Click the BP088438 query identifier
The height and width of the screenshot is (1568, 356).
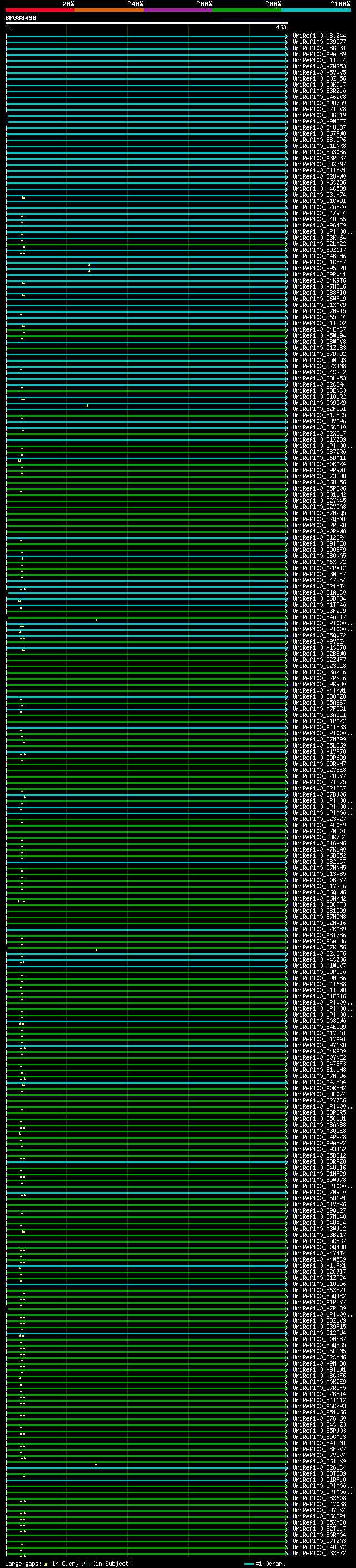21,18
